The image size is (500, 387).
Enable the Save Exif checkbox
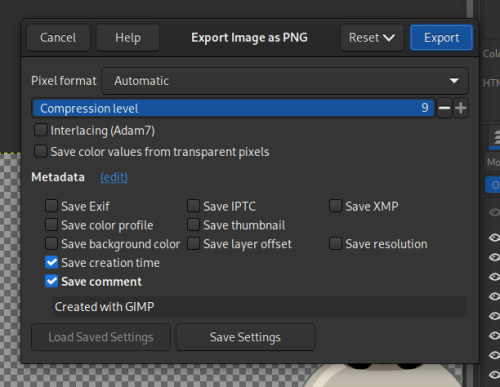(x=51, y=206)
